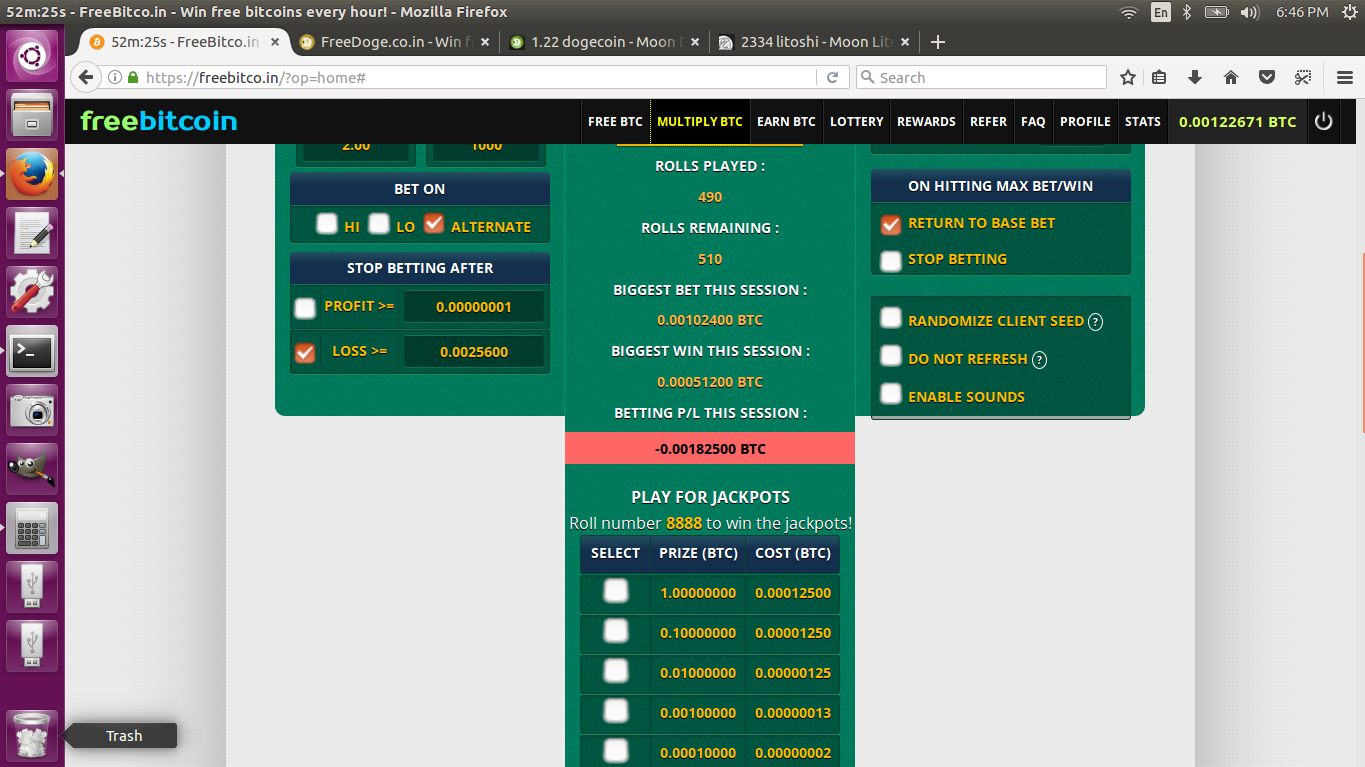The image size is (1365, 767).
Task: Switch to Moon dogecoin tab
Action: pos(603,42)
